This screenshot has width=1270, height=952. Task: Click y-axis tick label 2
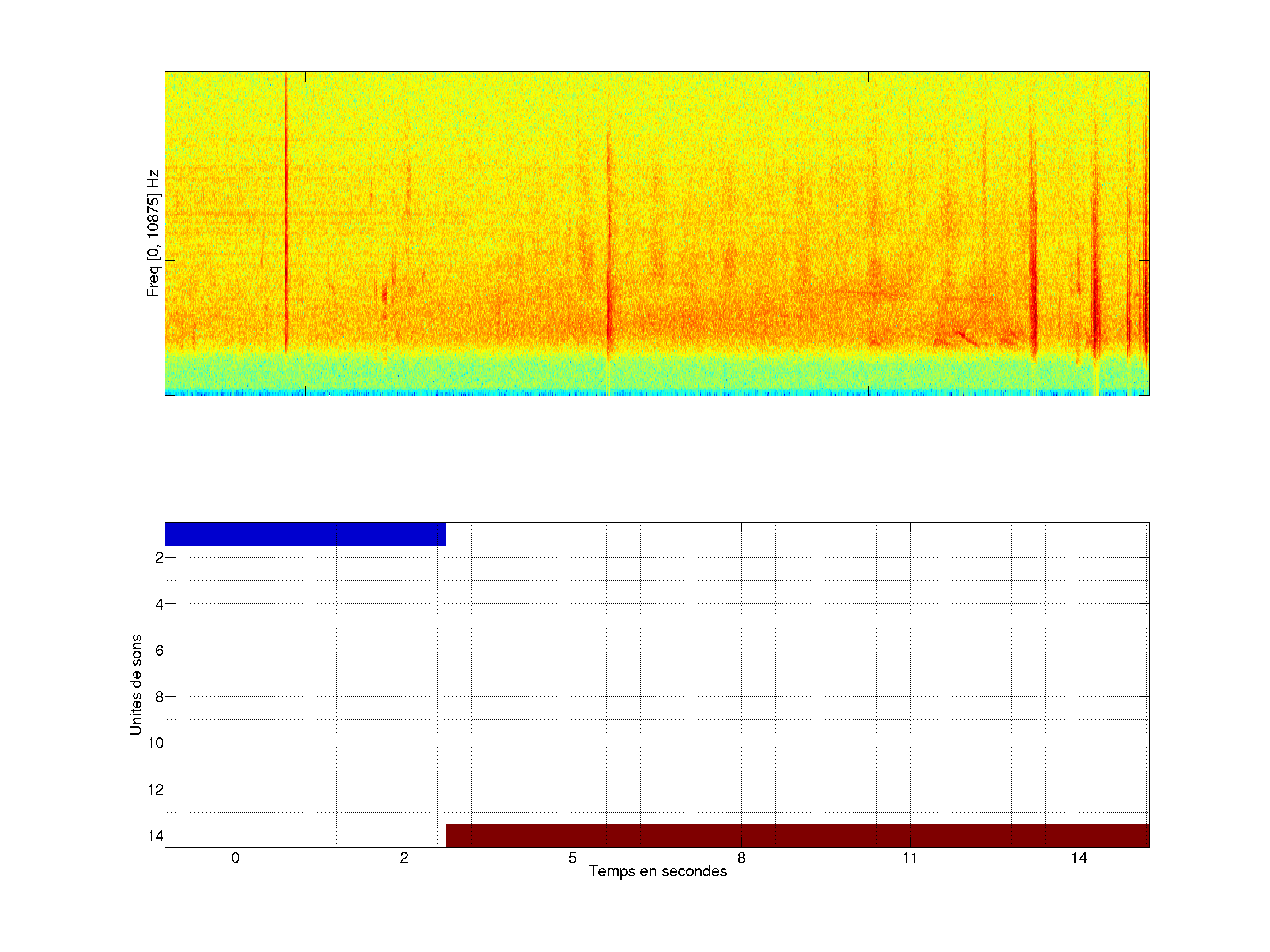[x=159, y=558]
